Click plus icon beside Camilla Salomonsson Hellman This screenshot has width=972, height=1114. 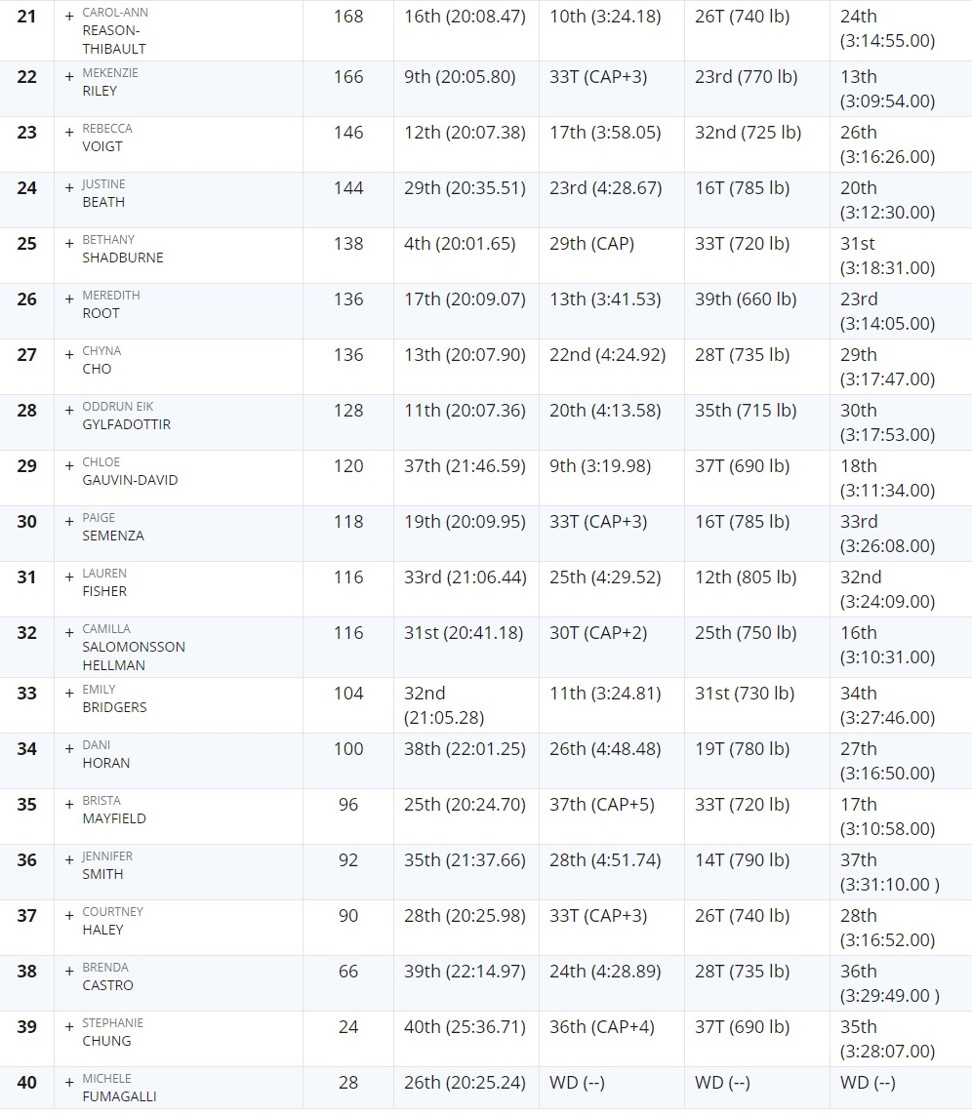(x=69, y=632)
